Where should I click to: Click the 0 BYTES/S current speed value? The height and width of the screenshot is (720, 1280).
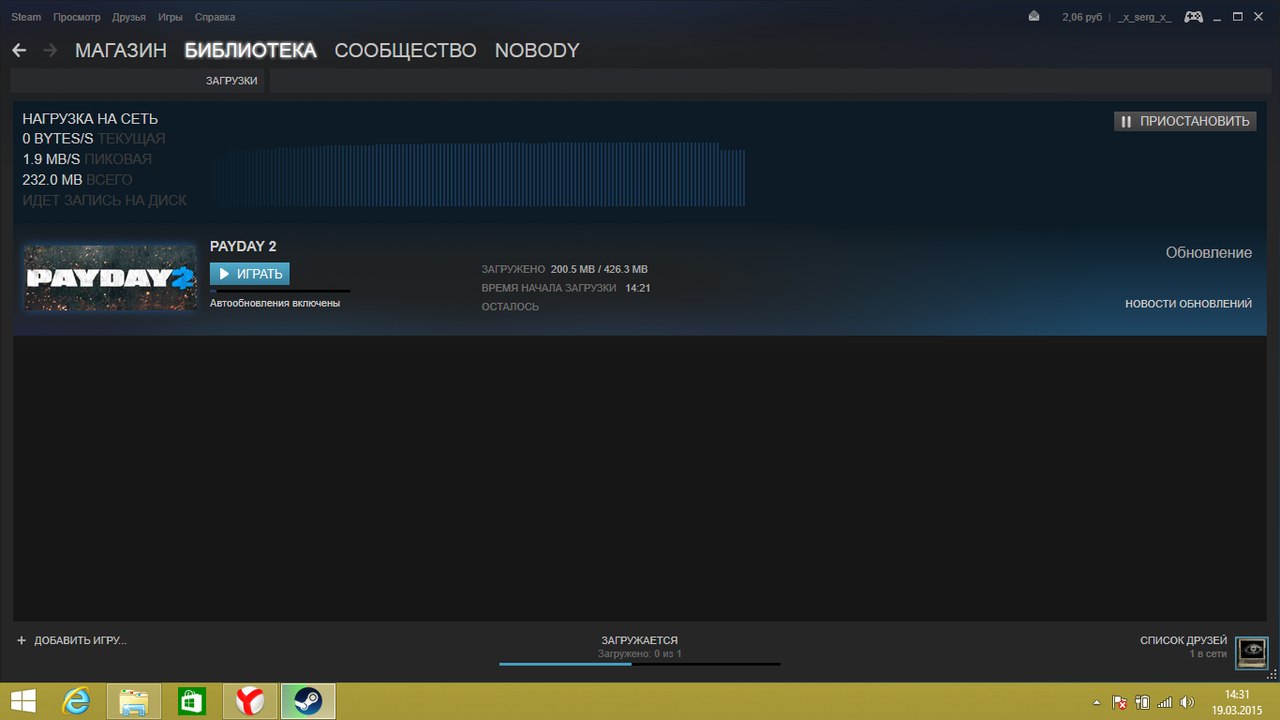pos(58,139)
